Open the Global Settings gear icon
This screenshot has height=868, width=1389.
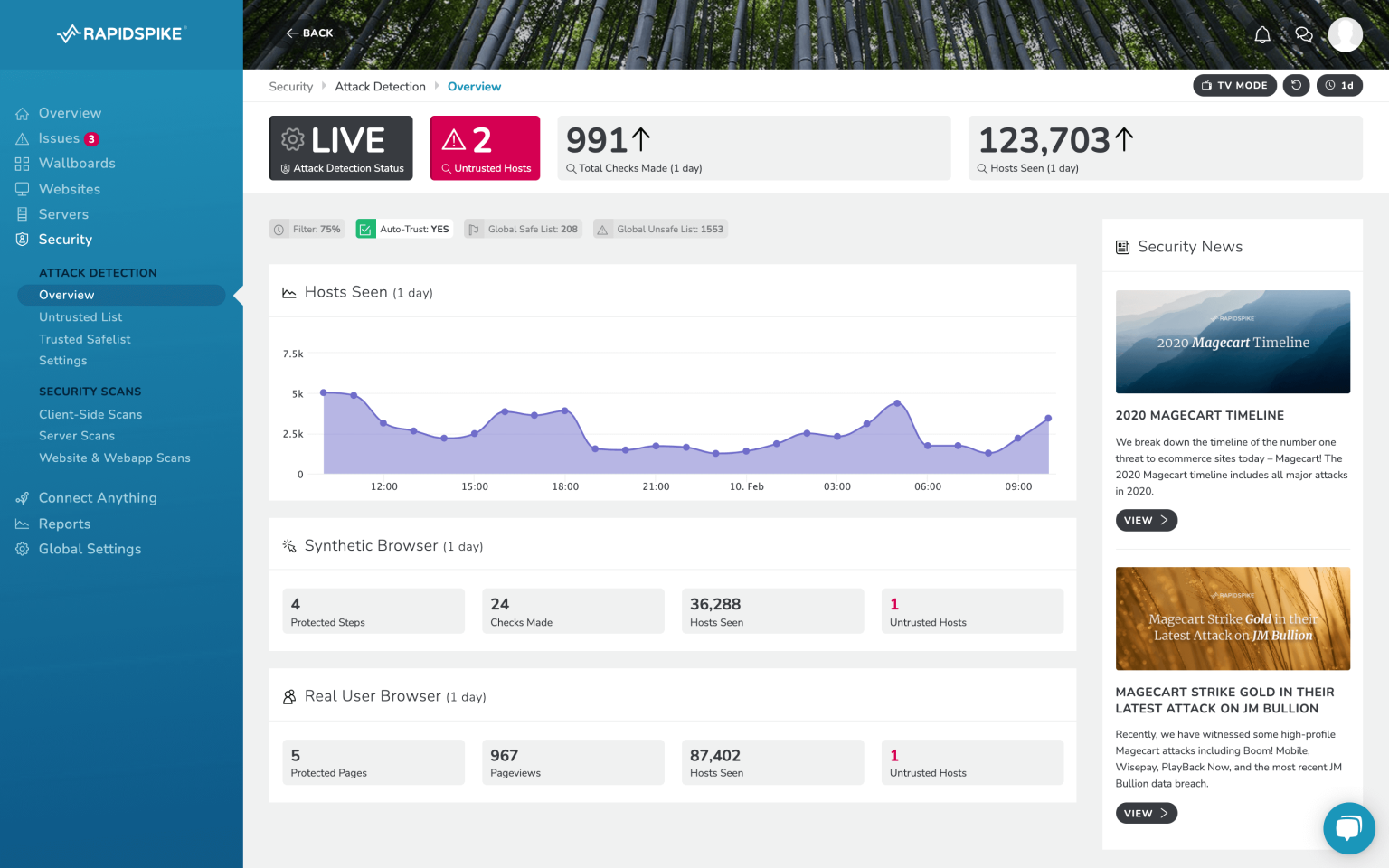tap(22, 549)
